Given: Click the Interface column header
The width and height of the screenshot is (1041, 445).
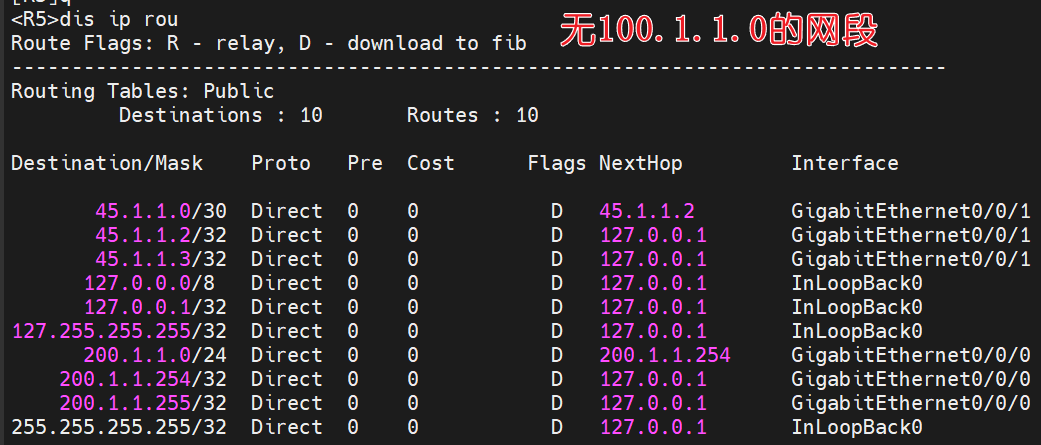Looking at the screenshot, I should click(845, 163).
